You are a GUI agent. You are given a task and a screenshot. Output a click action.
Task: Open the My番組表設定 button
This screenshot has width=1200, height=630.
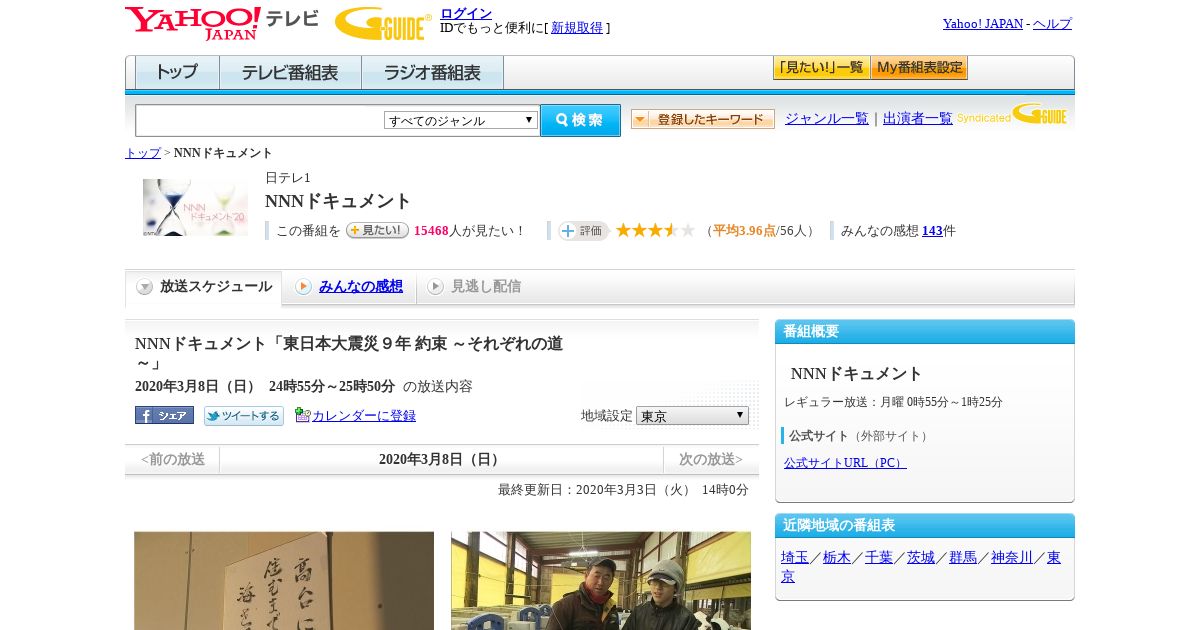[x=919, y=68]
